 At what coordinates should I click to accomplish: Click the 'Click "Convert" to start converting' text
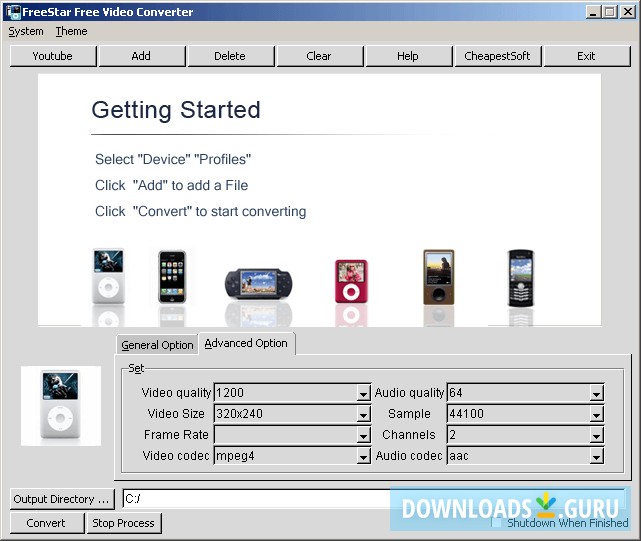coord(201,211)
